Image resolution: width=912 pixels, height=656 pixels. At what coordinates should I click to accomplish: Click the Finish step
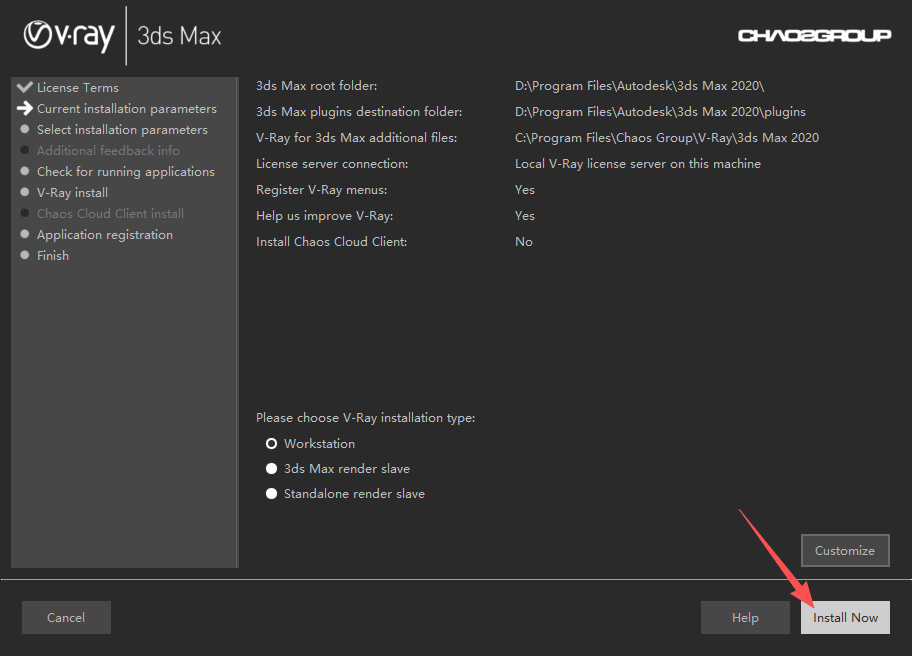point(53,255)
